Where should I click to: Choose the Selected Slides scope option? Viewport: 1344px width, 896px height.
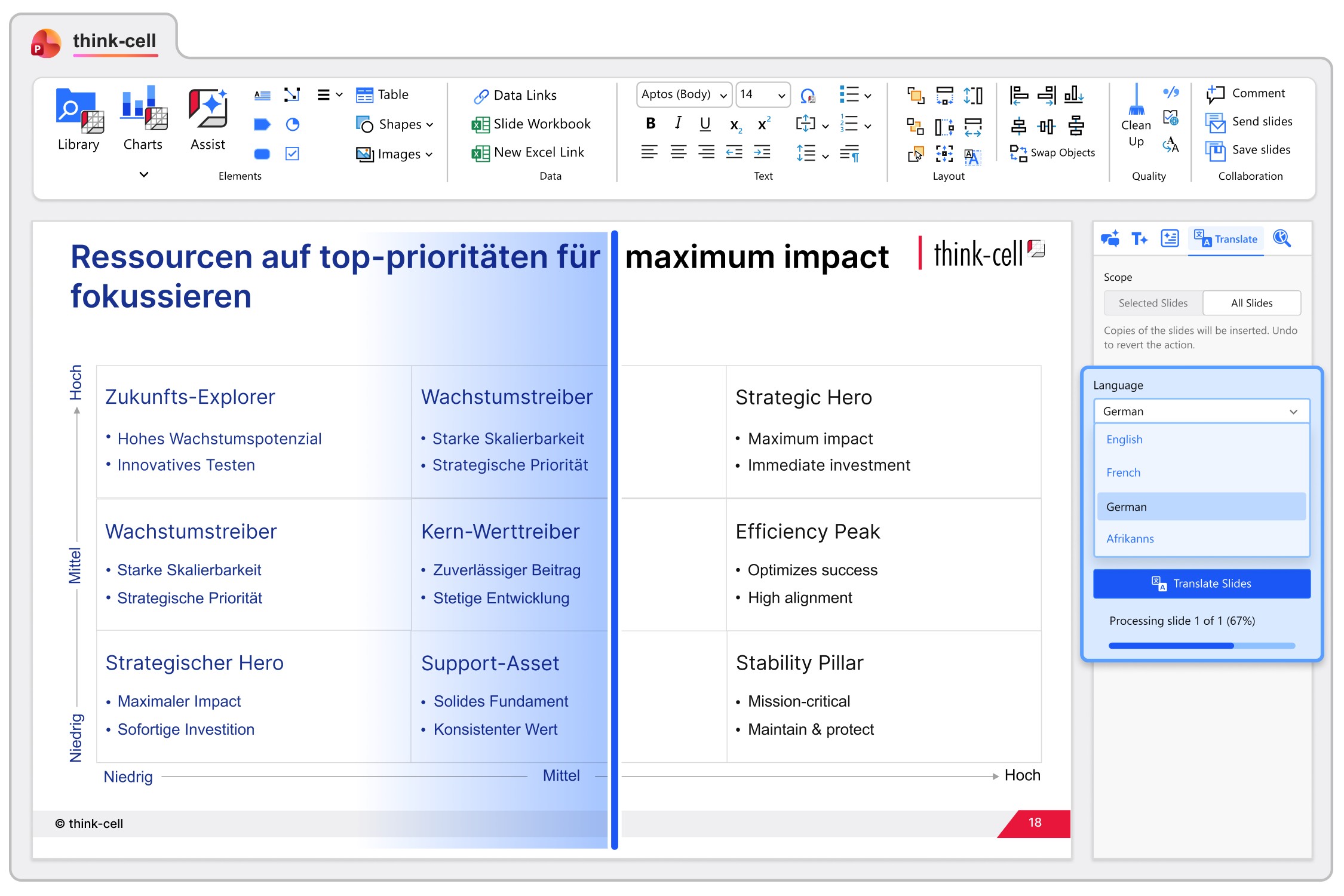coord(1152,303)
